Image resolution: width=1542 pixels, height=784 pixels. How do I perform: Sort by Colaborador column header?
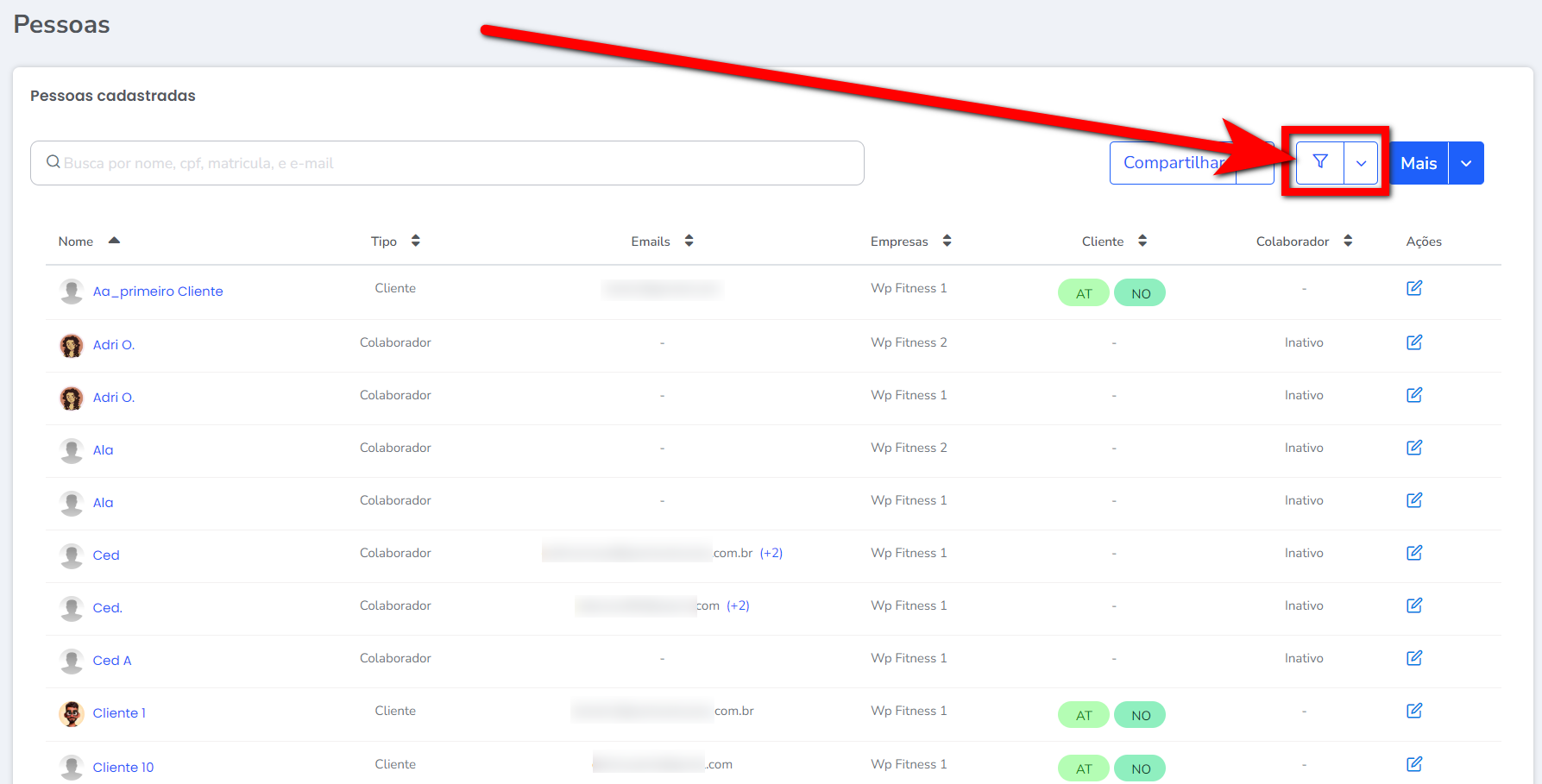[1347, 241]
